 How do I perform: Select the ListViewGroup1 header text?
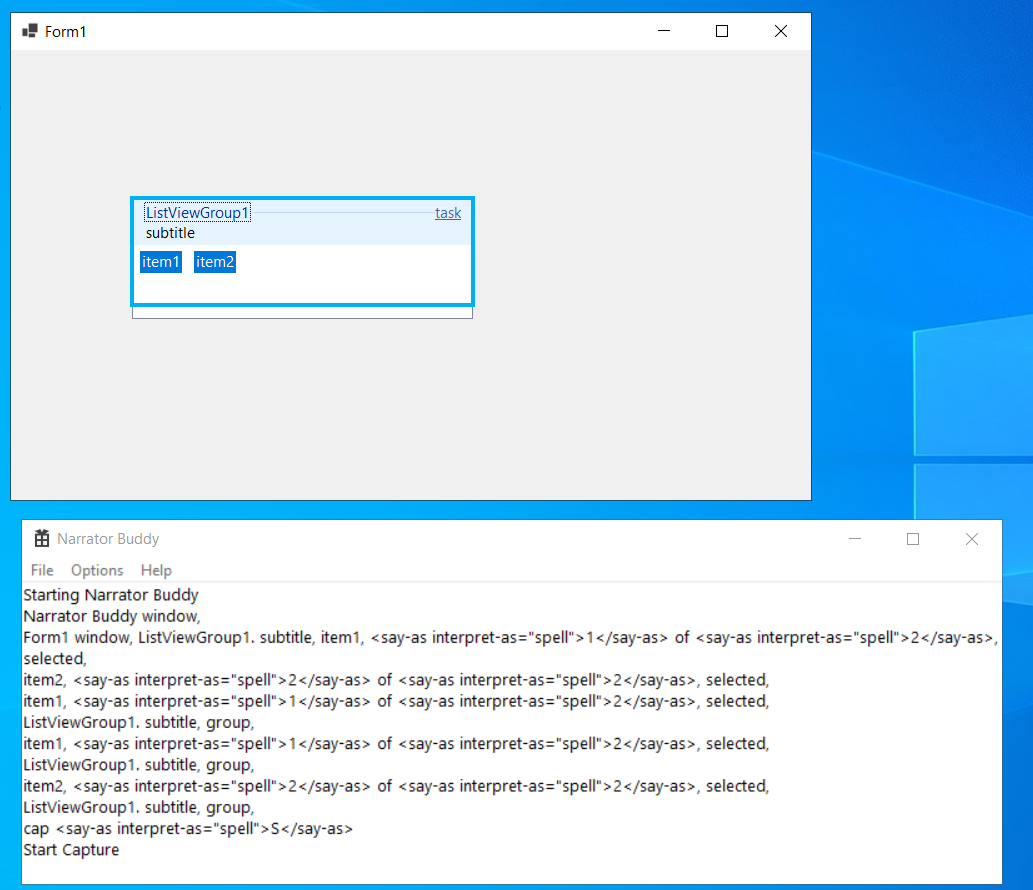tap(197, 212)
